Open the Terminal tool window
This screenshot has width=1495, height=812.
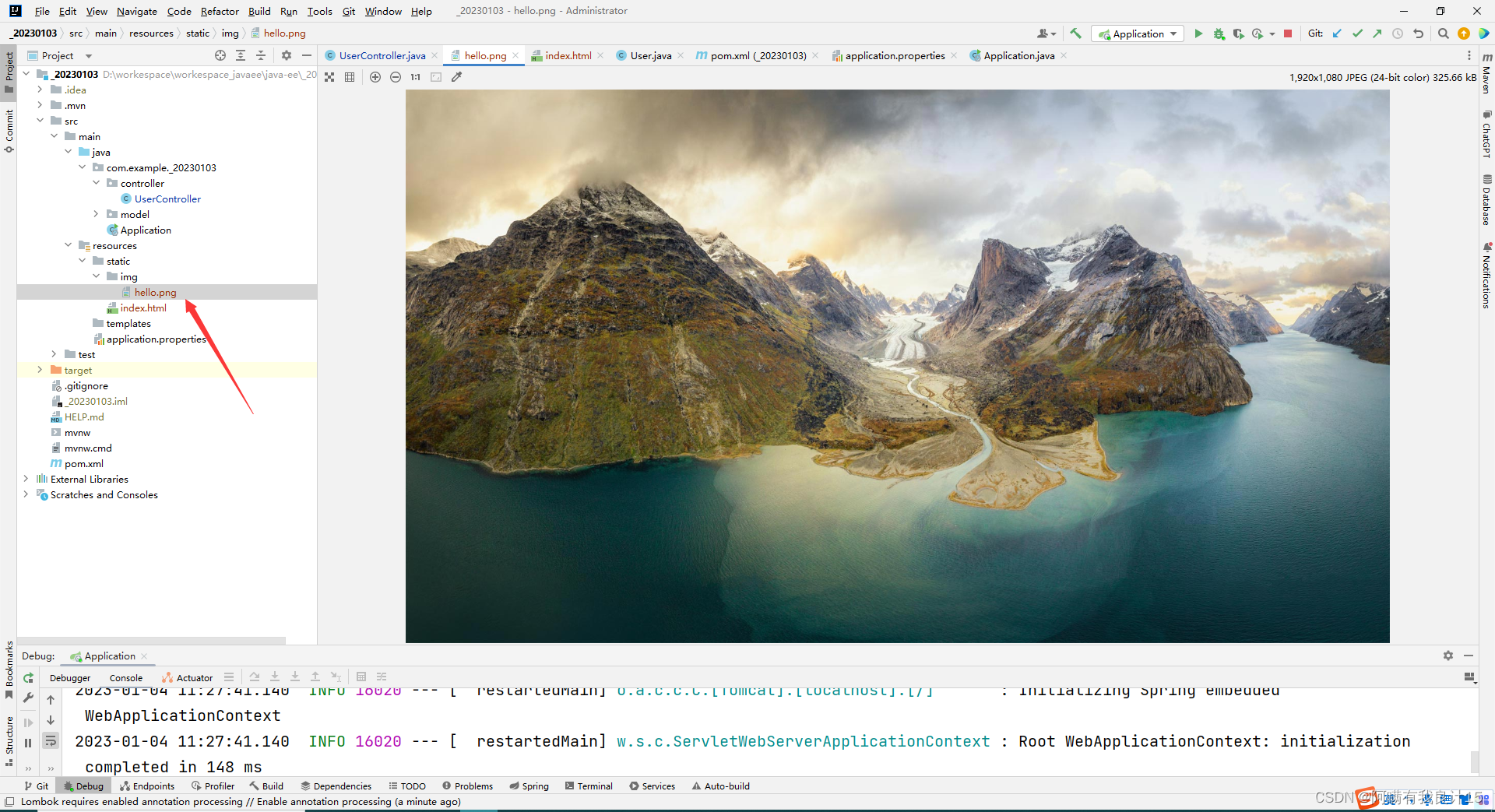[x=589, y=786]
